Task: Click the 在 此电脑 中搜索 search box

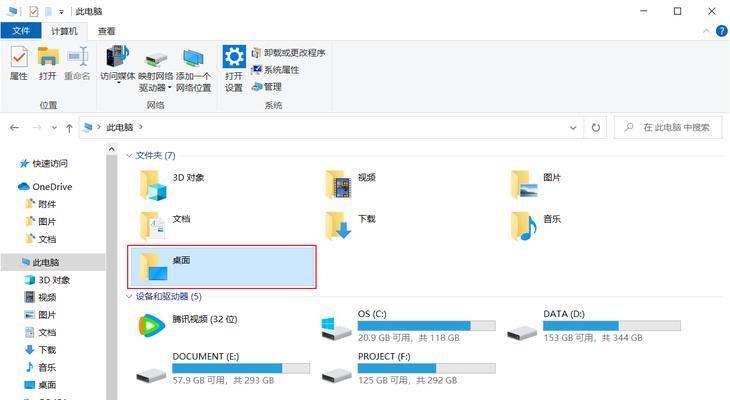Action: click(x=668, y=127)
